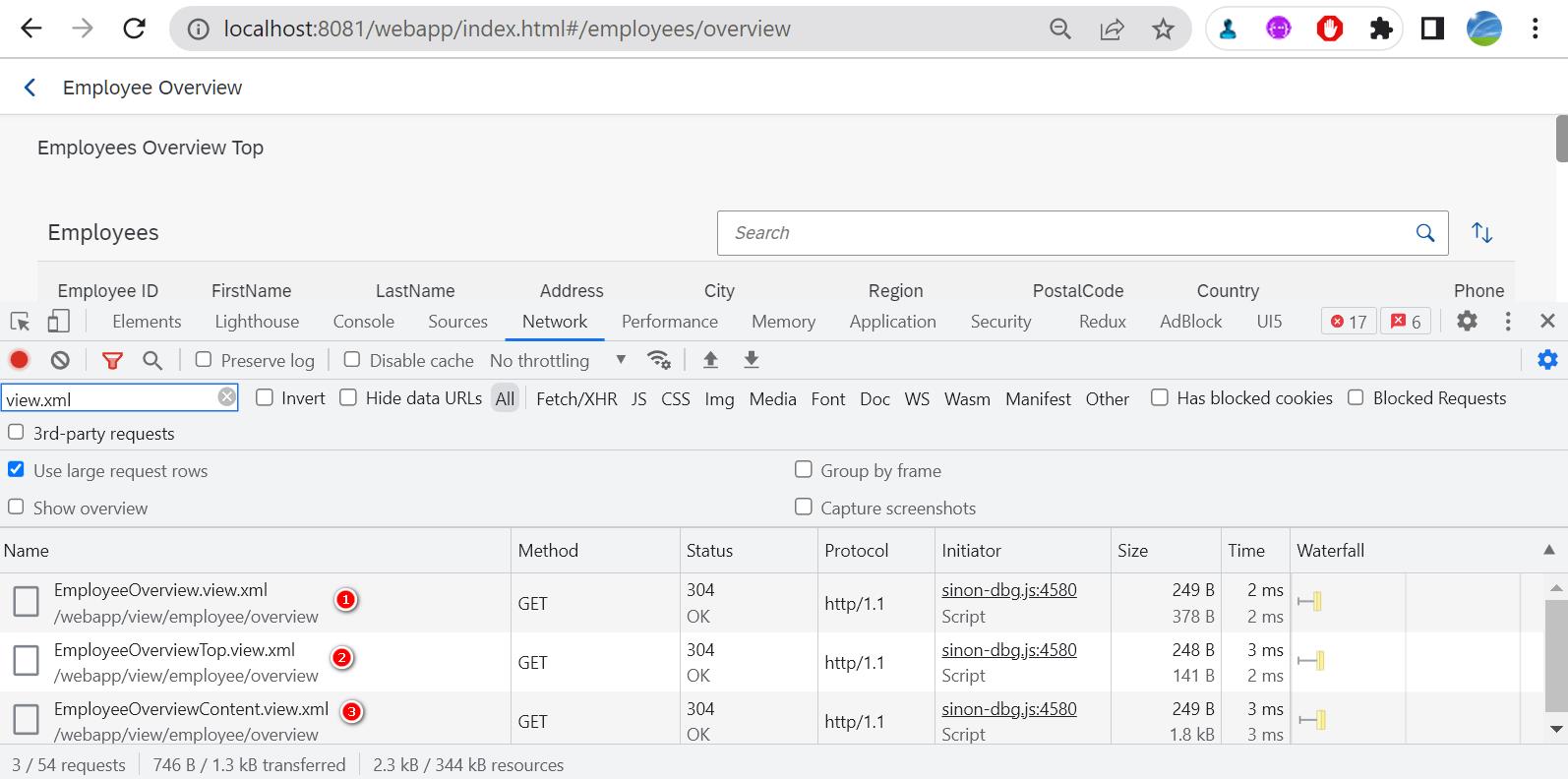Image resolution: width=1568 pixels, height=779 pixels.
Task: Filter requests by JS type
Action: tap(638, 398)
